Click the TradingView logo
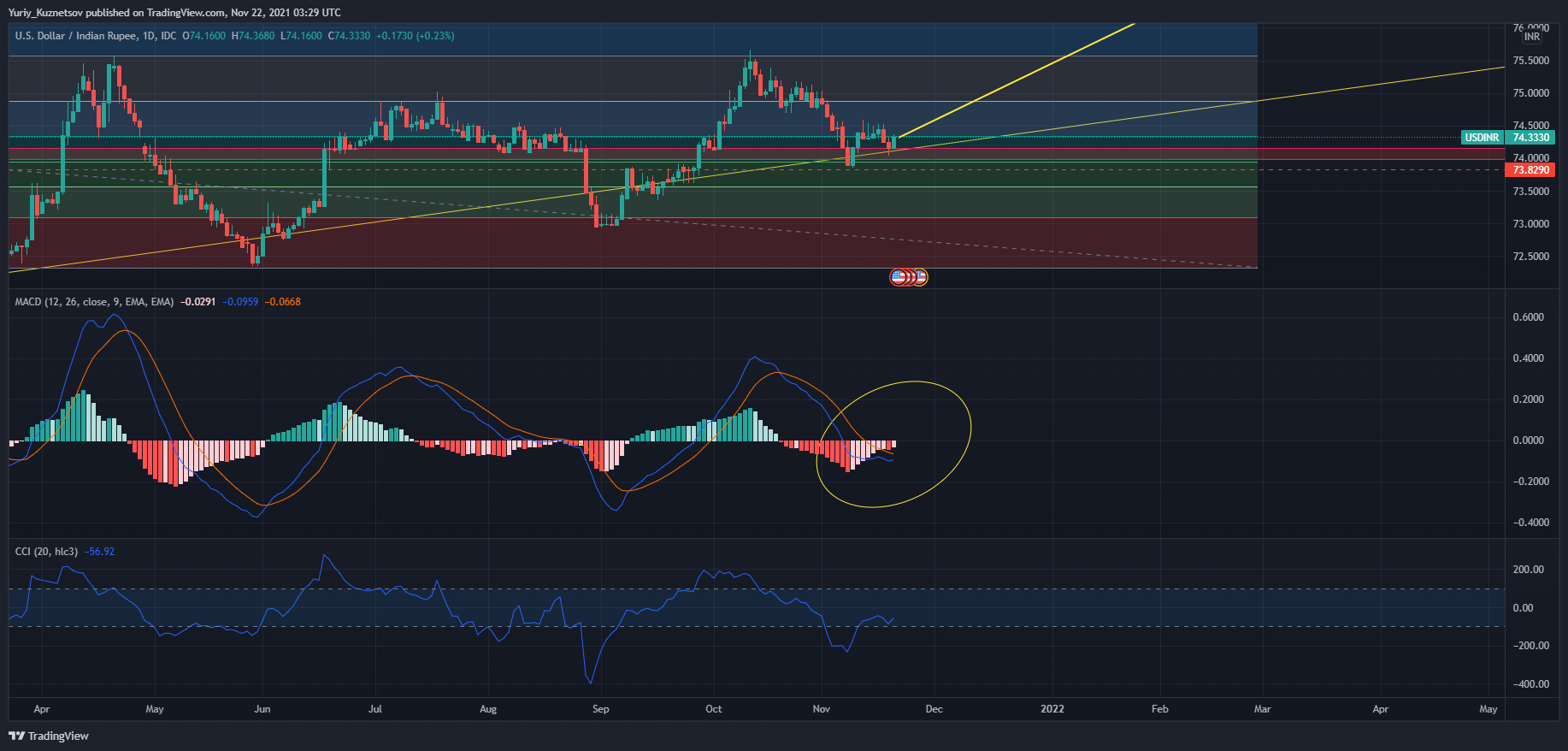Viewport: 1568px width, 751px height. point(49,736)
